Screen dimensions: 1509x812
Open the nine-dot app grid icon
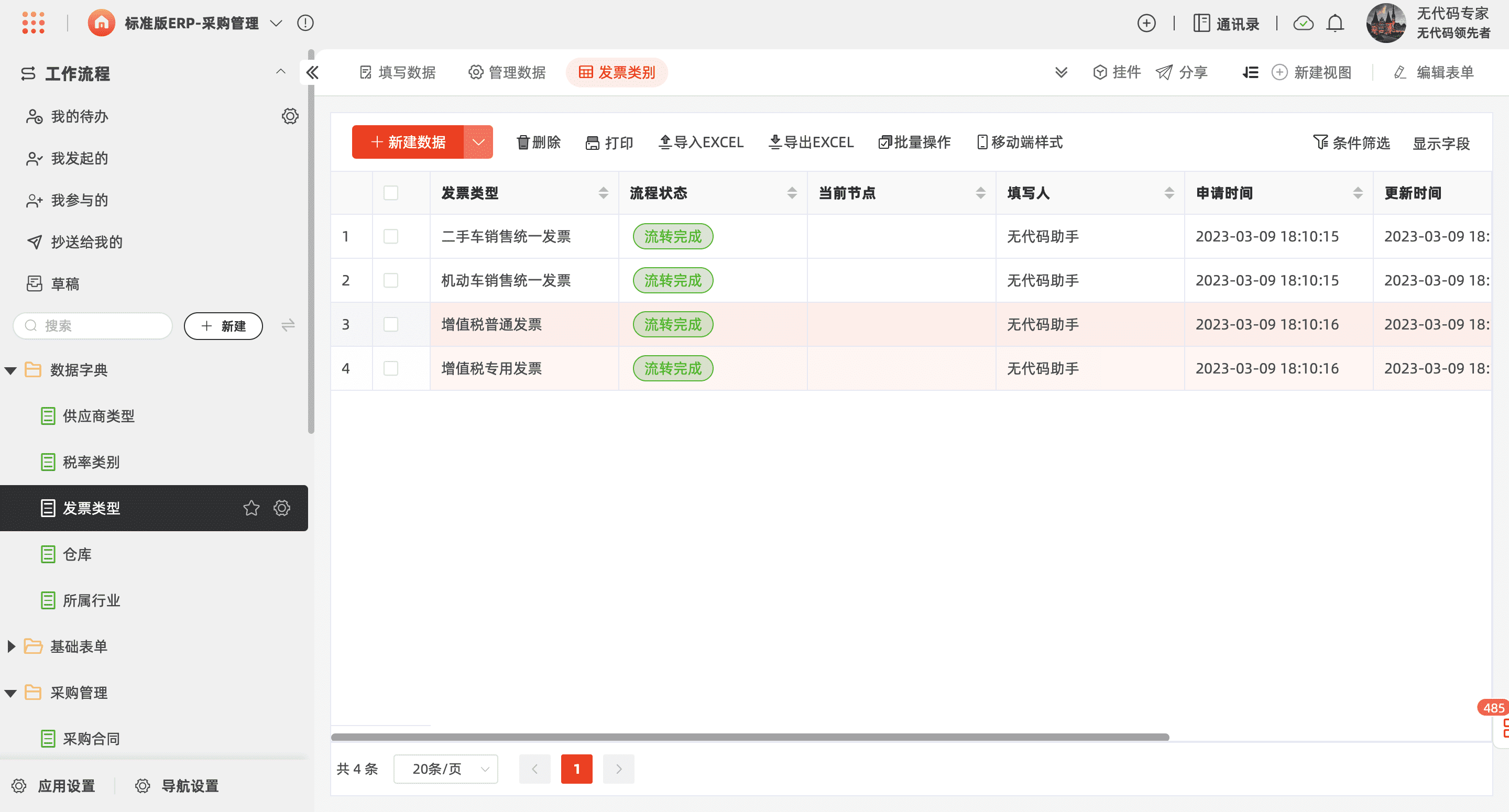[34, 23]
